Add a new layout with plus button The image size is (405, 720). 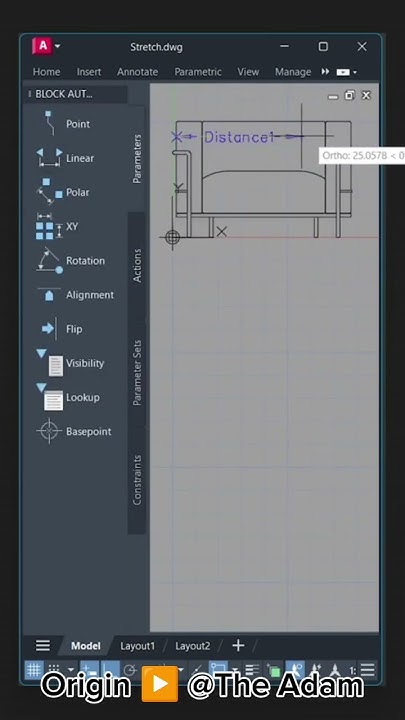tap(238, 646)
